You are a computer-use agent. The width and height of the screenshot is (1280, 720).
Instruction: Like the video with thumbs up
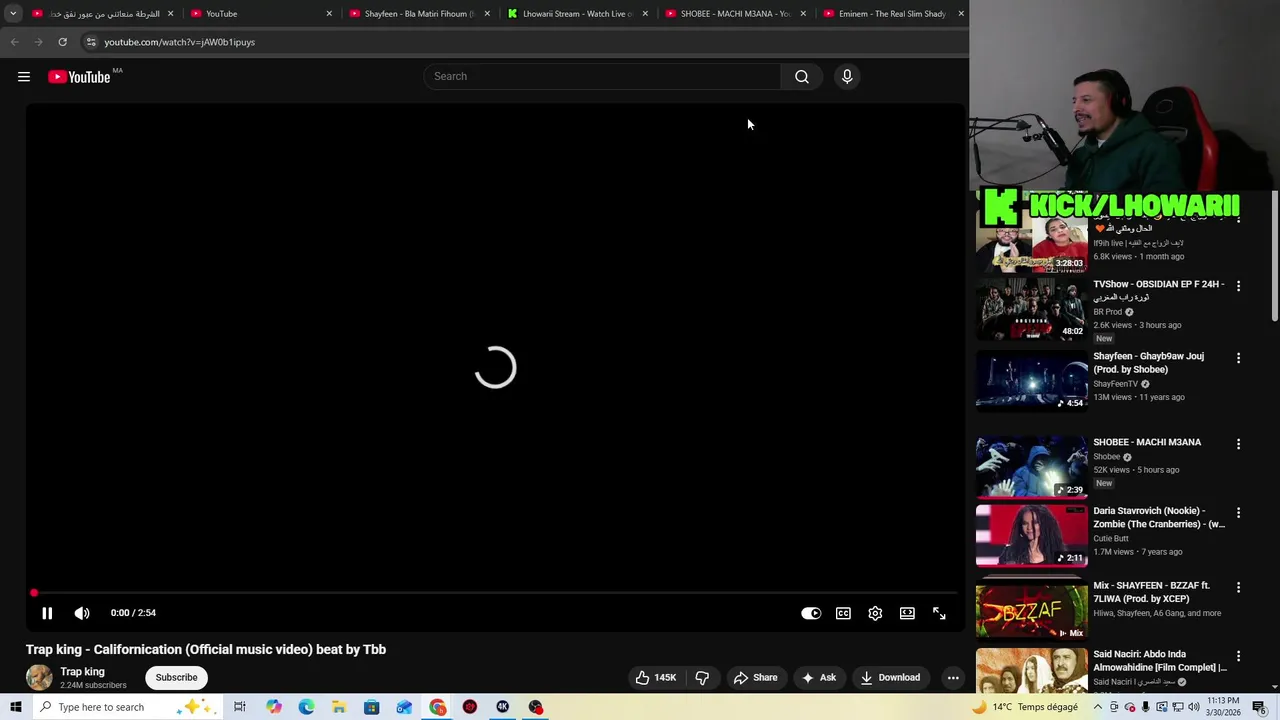656,677
